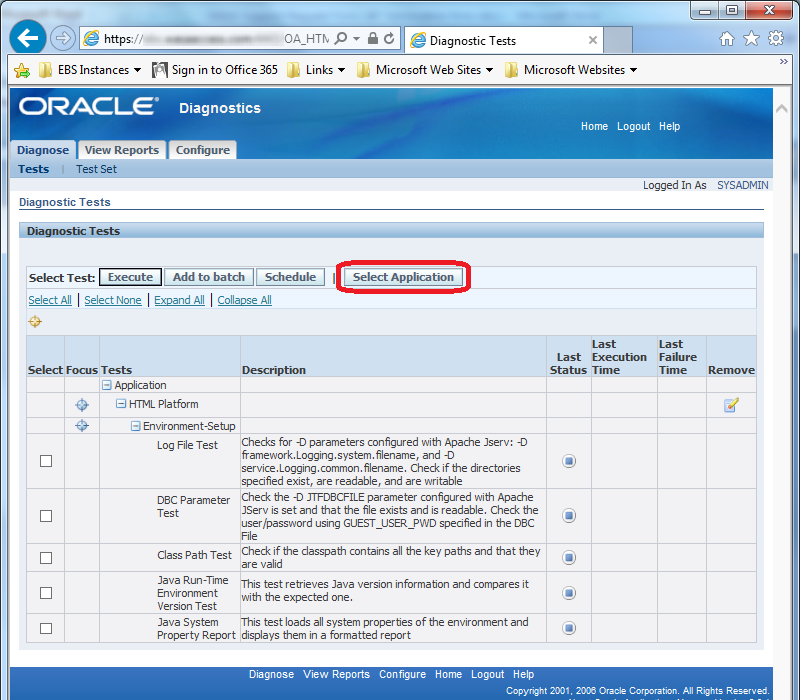Collapse the Application tree node

(x=107, y=385)
